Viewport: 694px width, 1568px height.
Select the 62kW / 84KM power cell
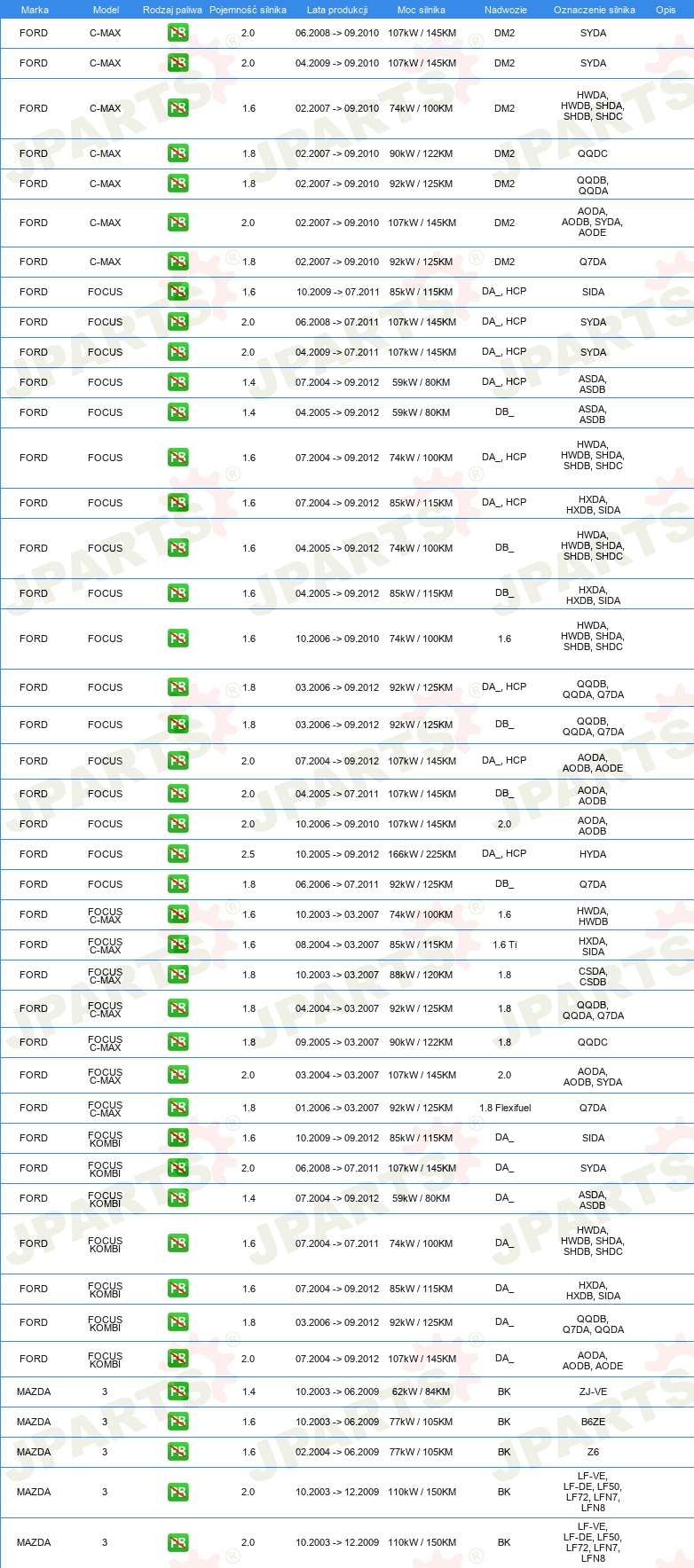click(x=422, y=1392)
